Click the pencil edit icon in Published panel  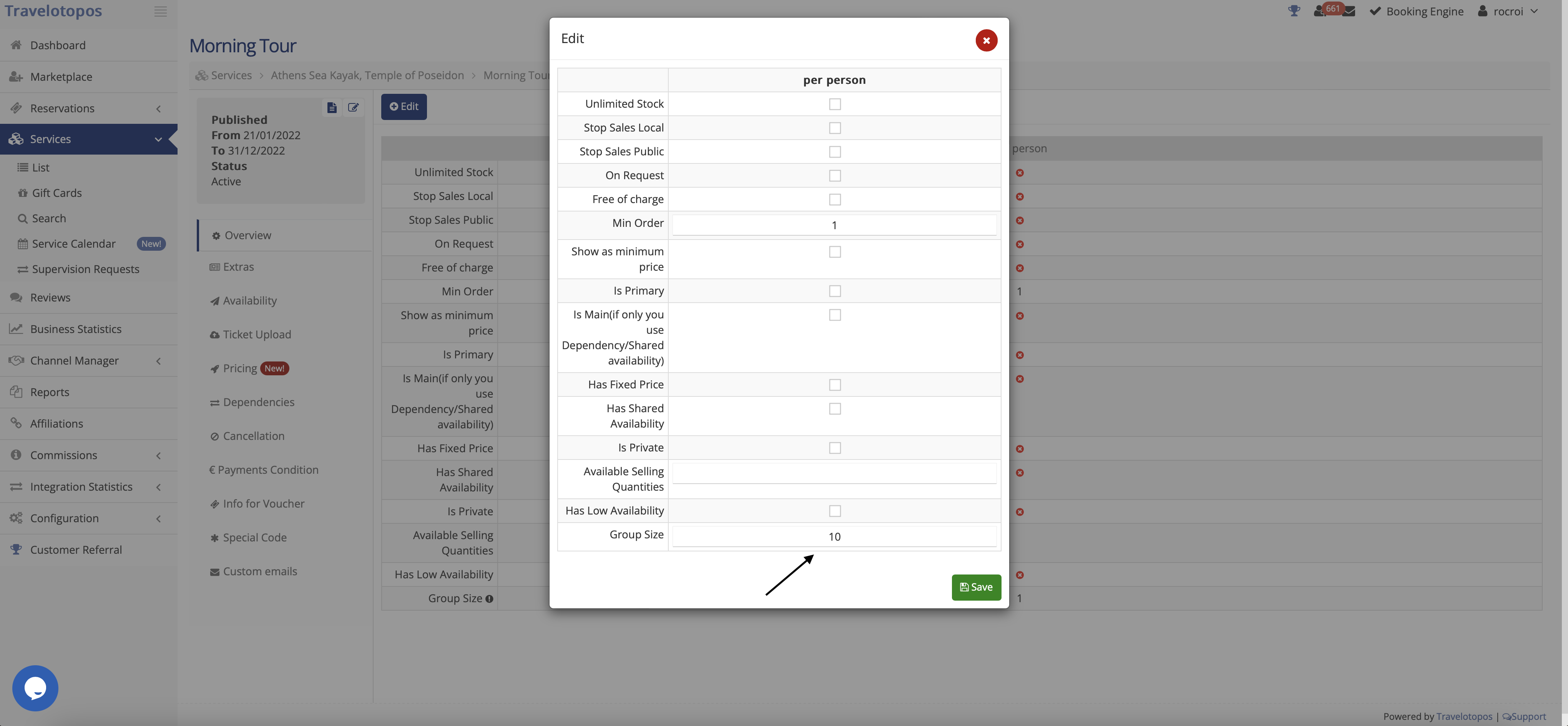pyautogui.click(x=353, y=108)
